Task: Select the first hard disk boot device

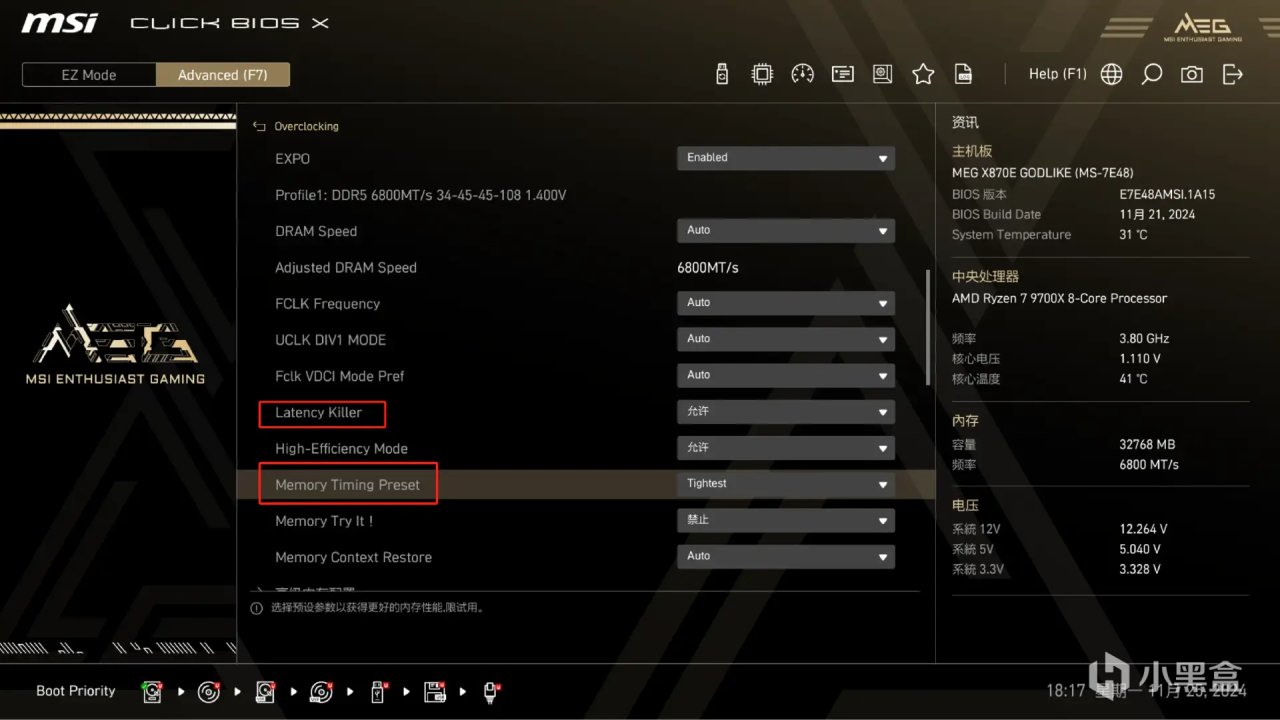Action: click(152, 691)
